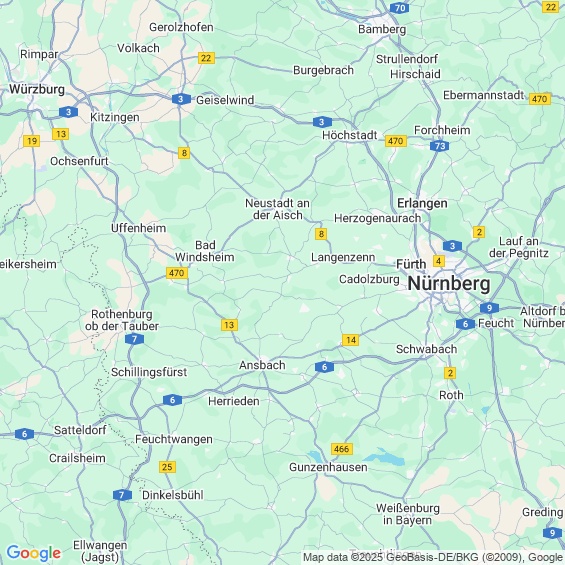This screenshot has height=565, width=565.
Task: Select the Würzburg city label
Action: click(37, 89)
